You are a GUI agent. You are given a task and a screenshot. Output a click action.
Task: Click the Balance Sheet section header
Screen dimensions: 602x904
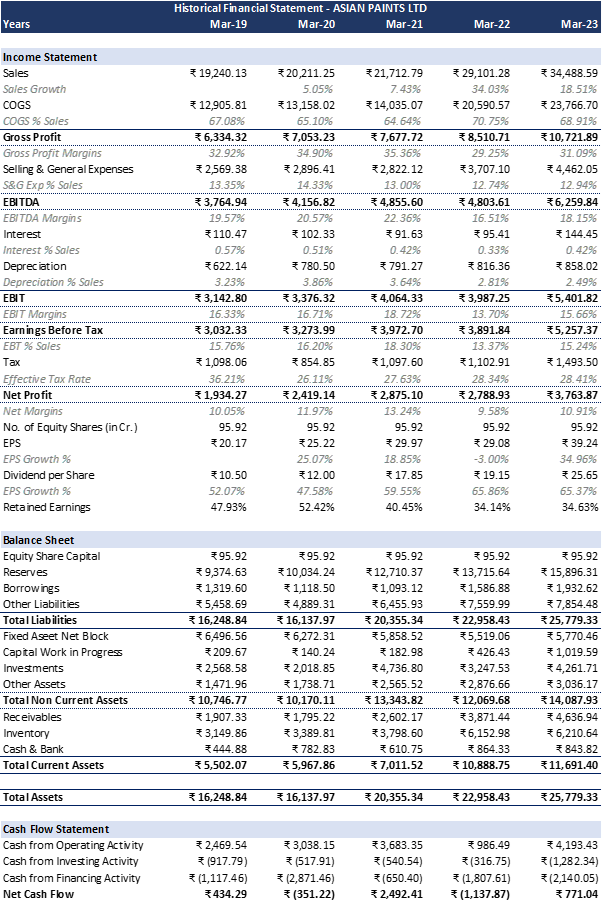[39, 540]
